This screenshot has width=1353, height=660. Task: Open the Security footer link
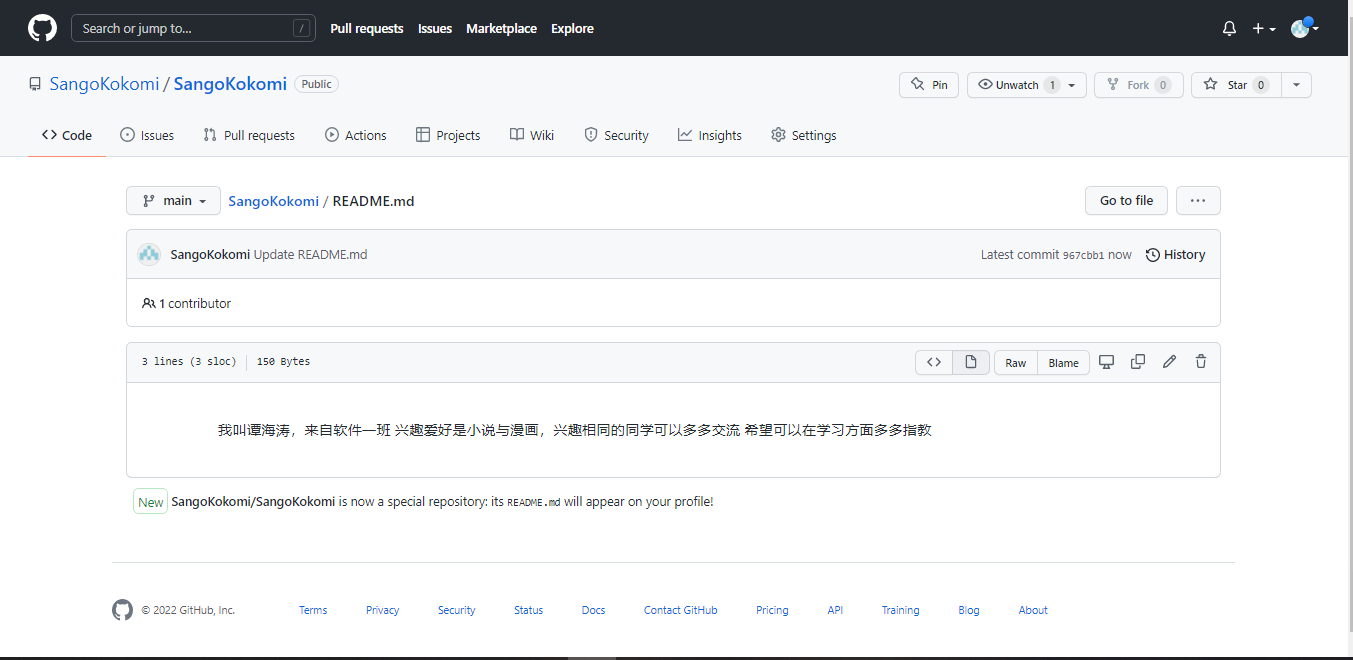tap(456, 610)
